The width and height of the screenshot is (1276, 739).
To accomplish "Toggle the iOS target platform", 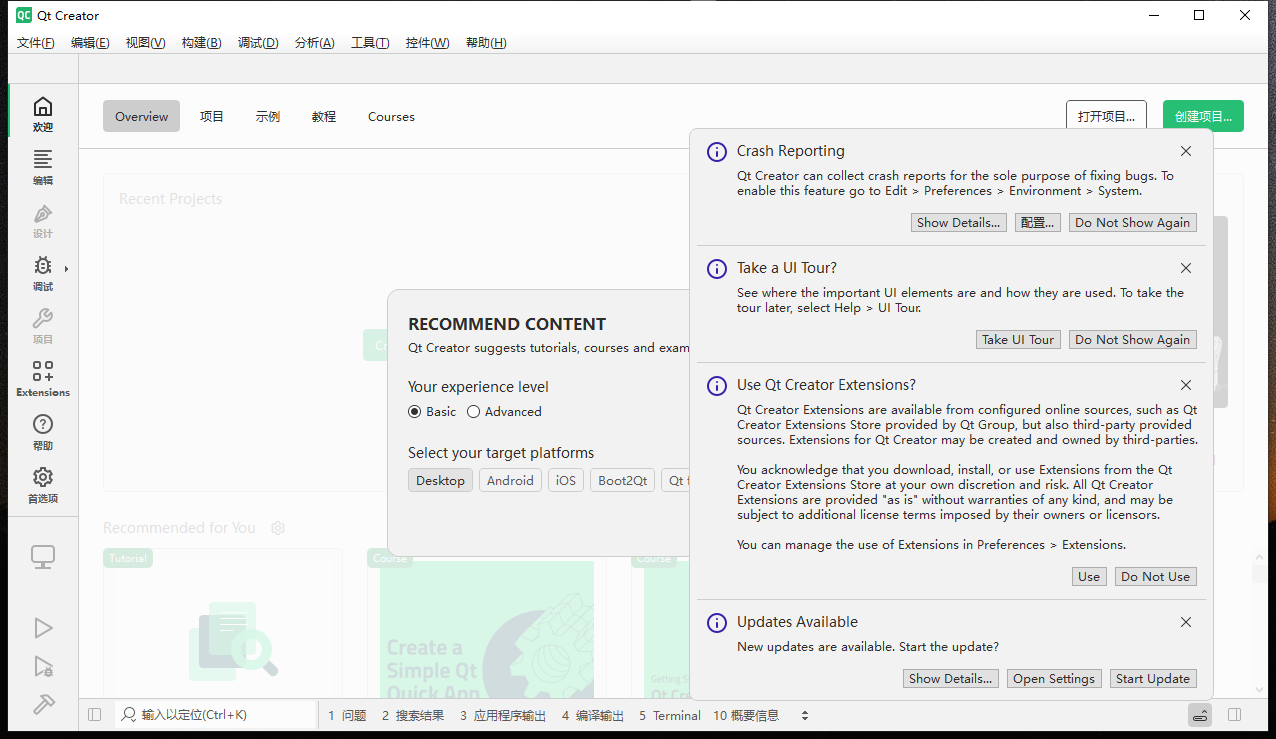I will point(566,481).
